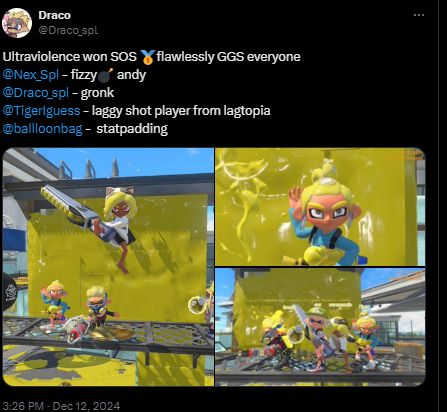Screen dimensions: 447x412
Task: Open Draco's profile avatar picture
Action: [17, 23]
